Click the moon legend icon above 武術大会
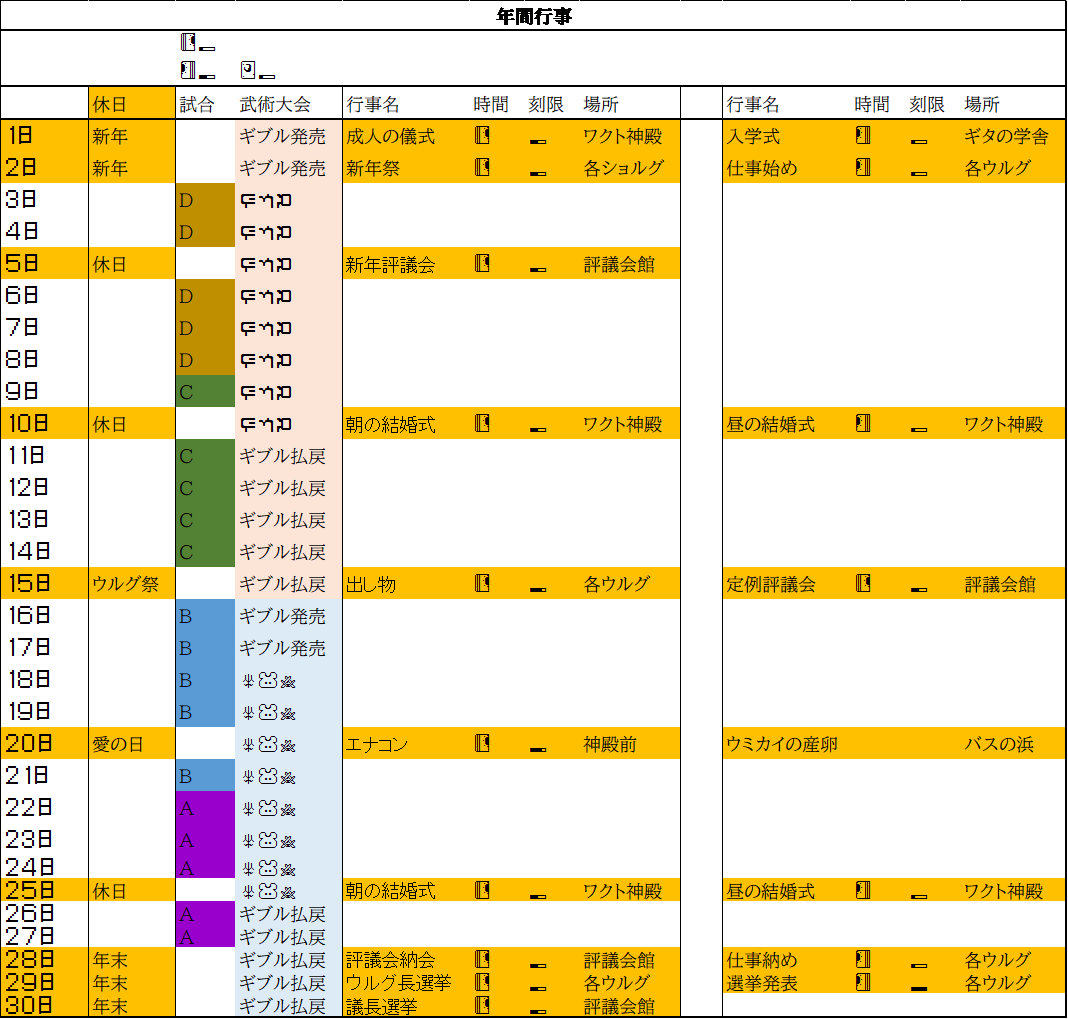1068x1019 pixels. (x=248, y=70)
